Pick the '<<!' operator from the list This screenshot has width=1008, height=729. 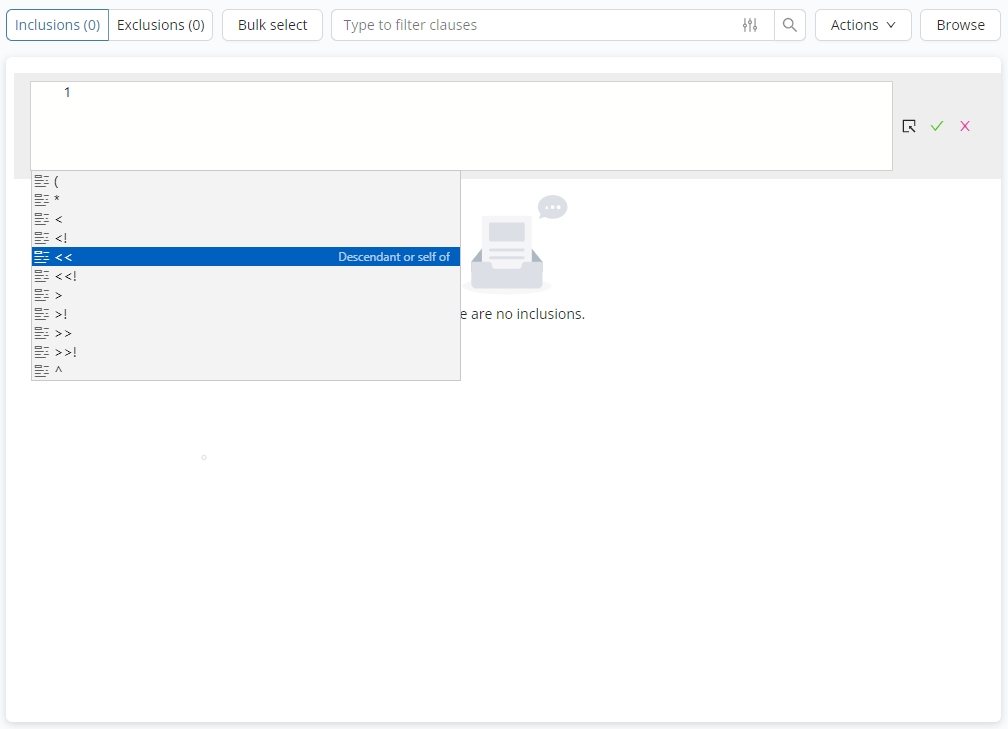pos(246,276)
